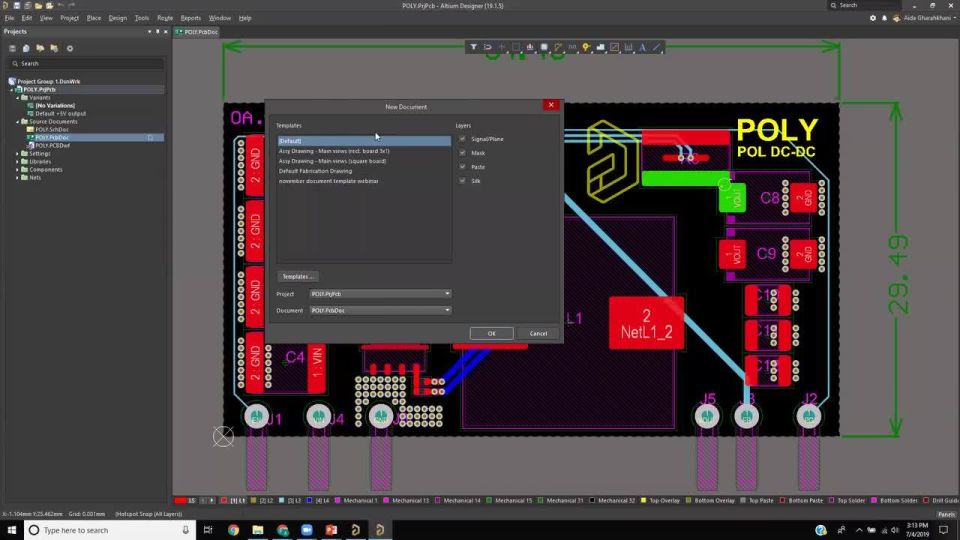This screenshot has width=960, height=540.
Task: Open the Design menu
Action: pyautogui.click(x=118, y=18)
